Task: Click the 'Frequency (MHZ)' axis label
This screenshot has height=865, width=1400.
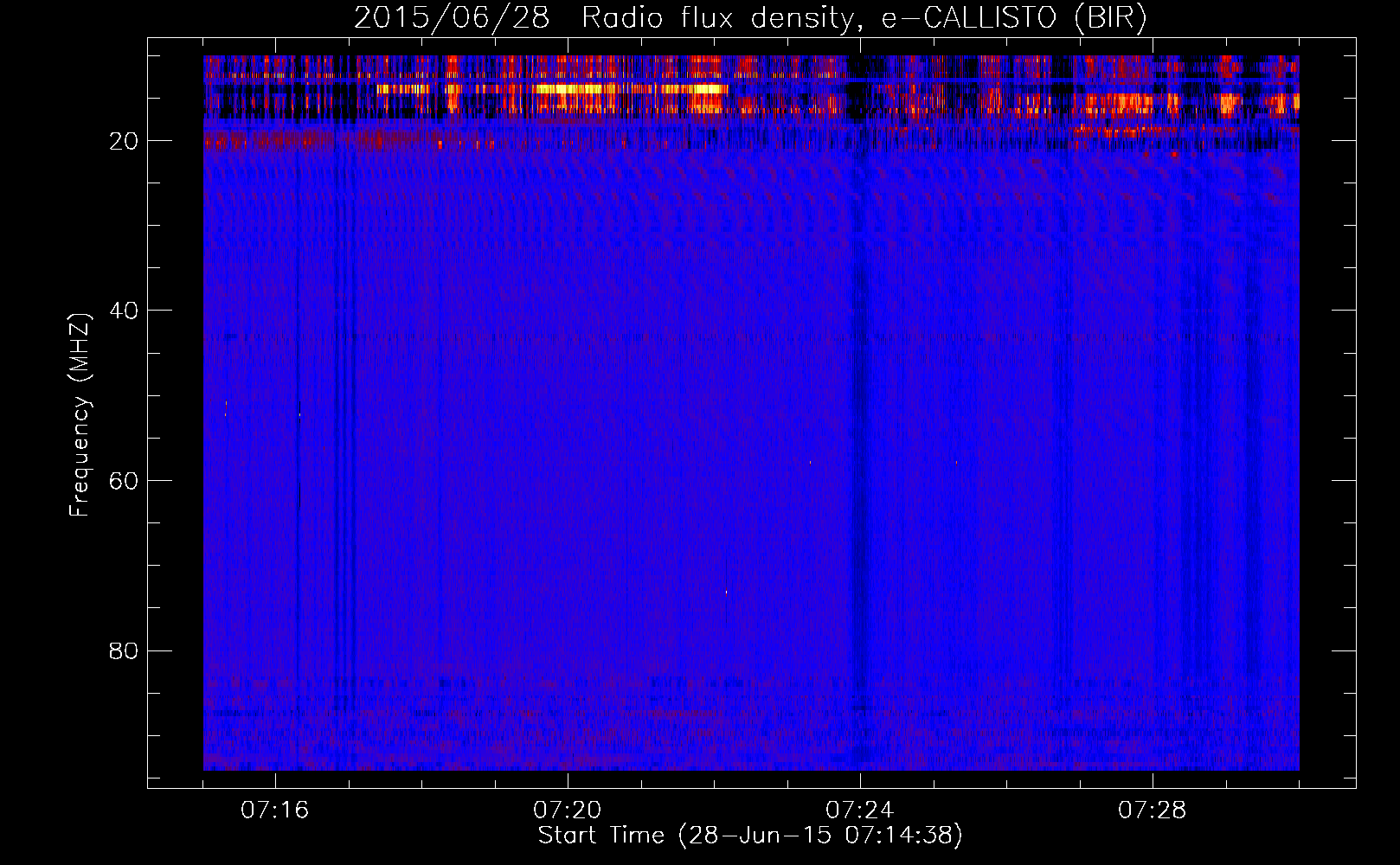Action: (80, 415)
